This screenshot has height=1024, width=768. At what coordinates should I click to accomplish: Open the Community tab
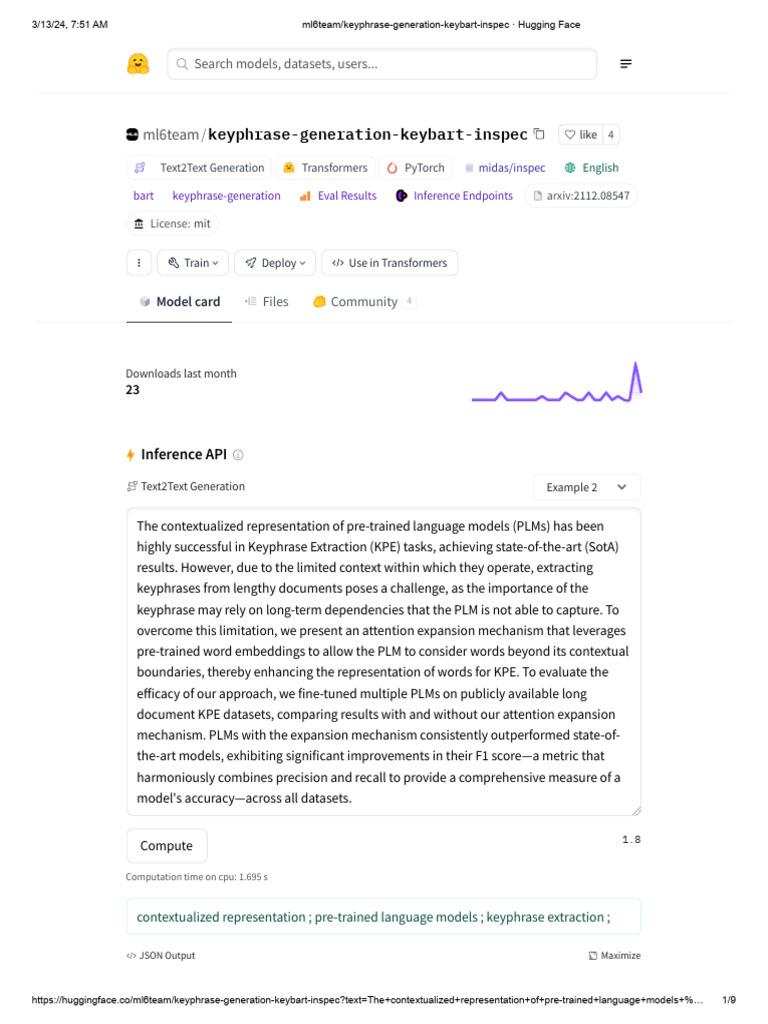coord(363,302)
